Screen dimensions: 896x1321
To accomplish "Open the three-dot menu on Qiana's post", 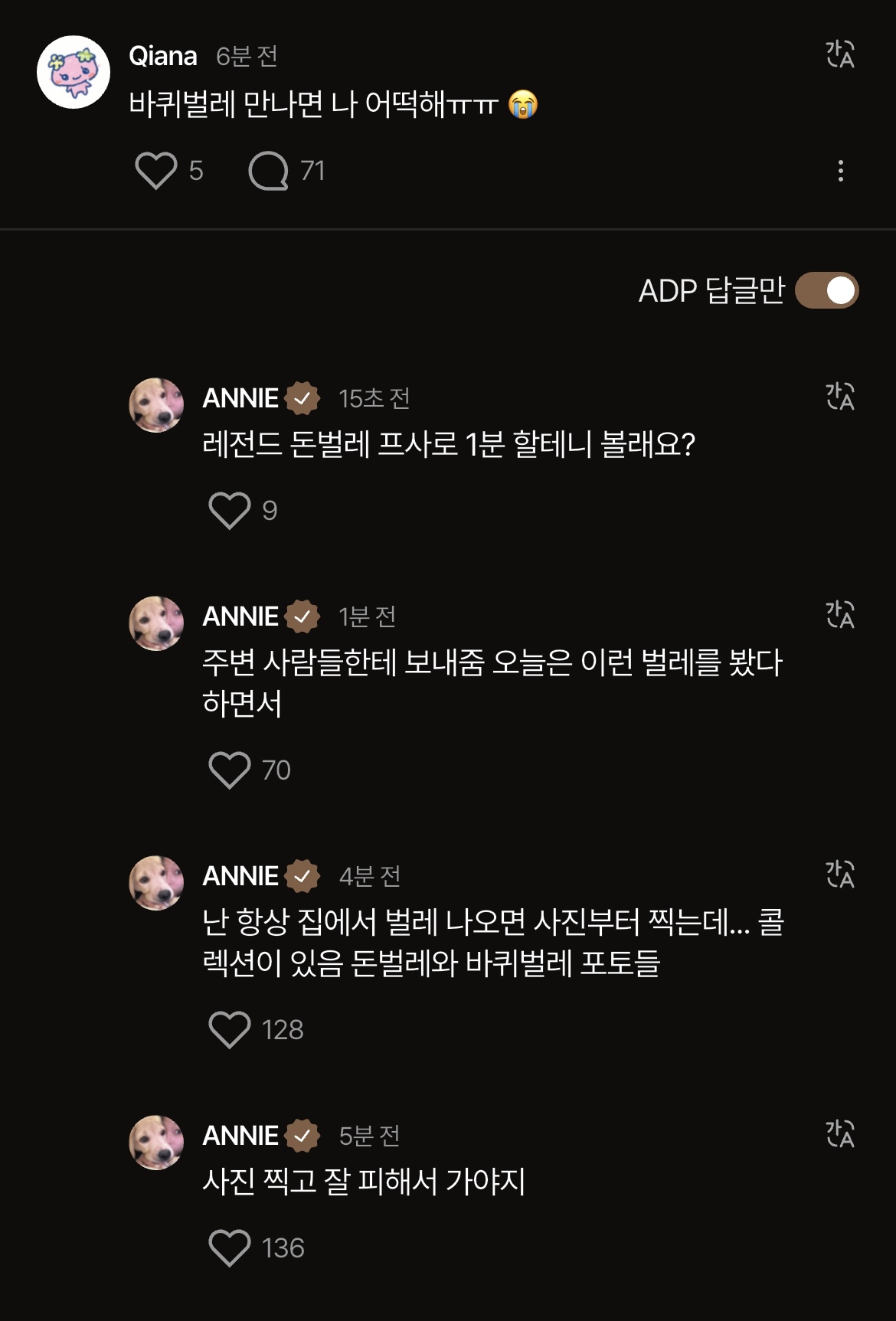I will coord(841,171).
